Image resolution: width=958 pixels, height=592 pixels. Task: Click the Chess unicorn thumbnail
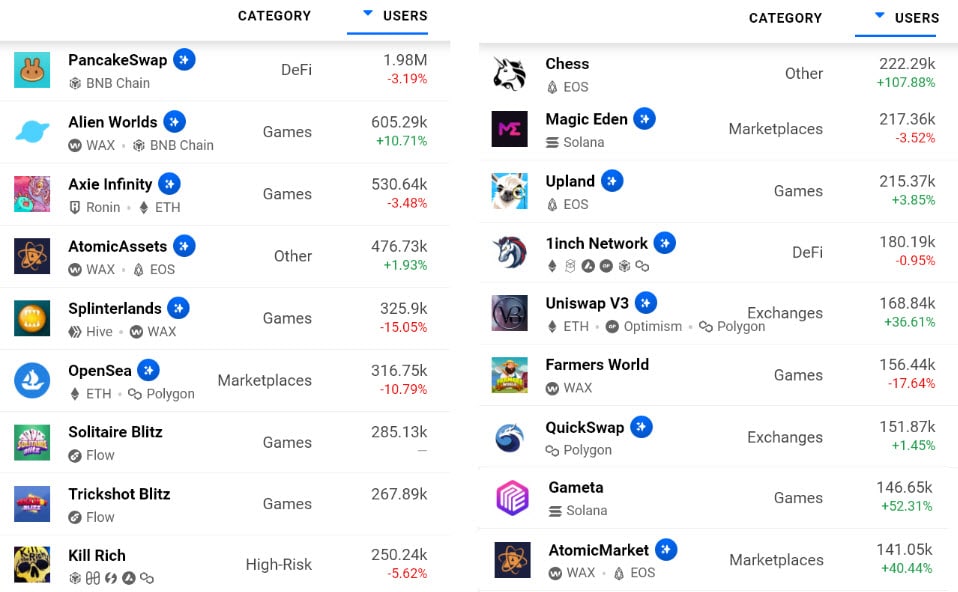point(509,73)
